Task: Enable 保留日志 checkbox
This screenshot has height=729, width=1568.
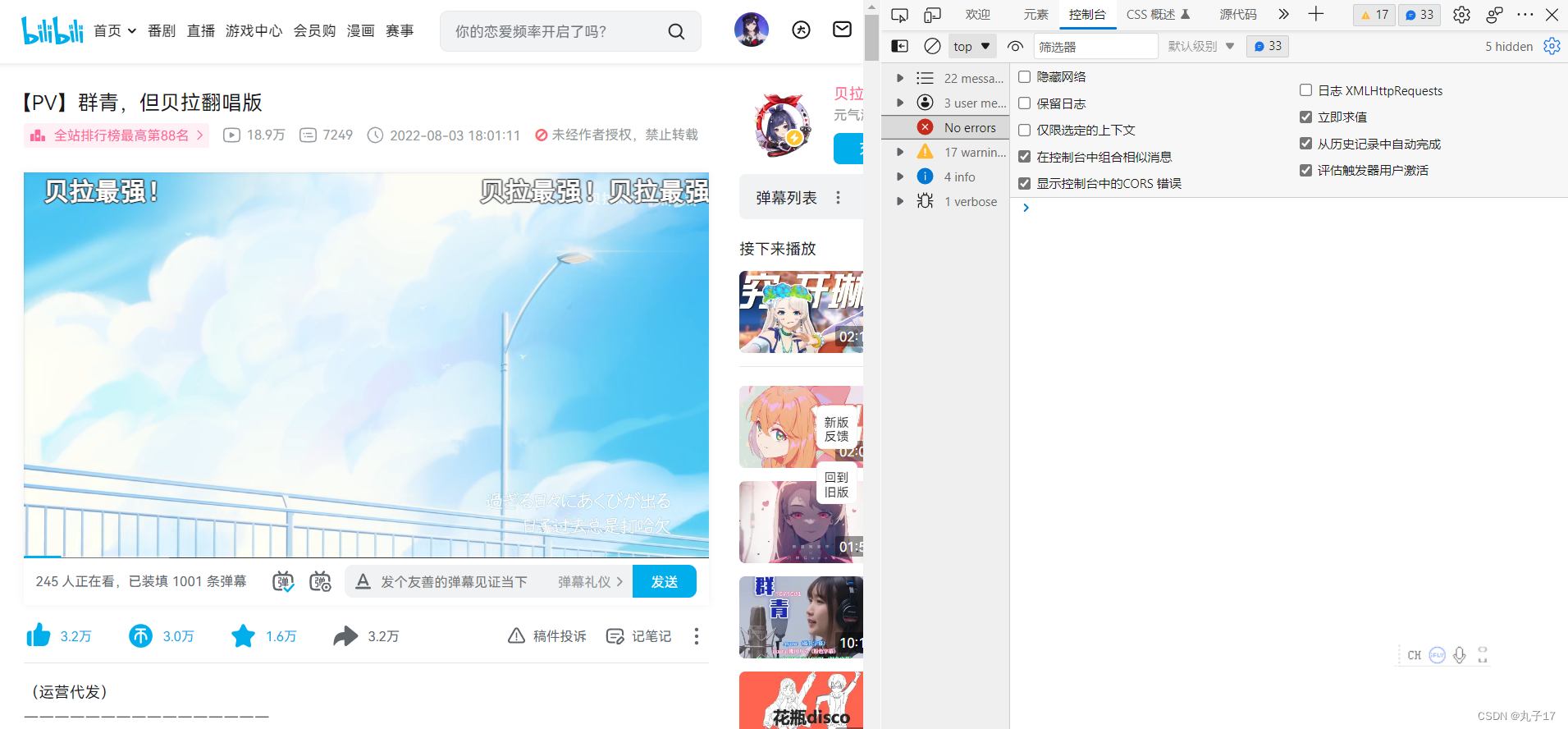Action: pos(1024,103)
